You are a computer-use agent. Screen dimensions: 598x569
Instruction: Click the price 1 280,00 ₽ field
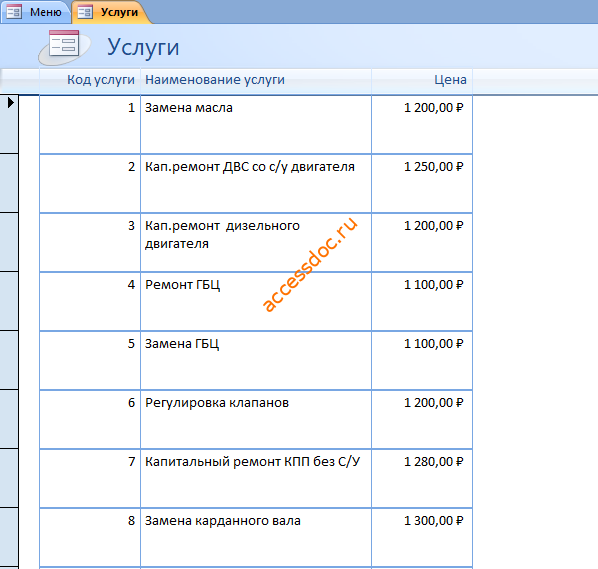point(422,479)
